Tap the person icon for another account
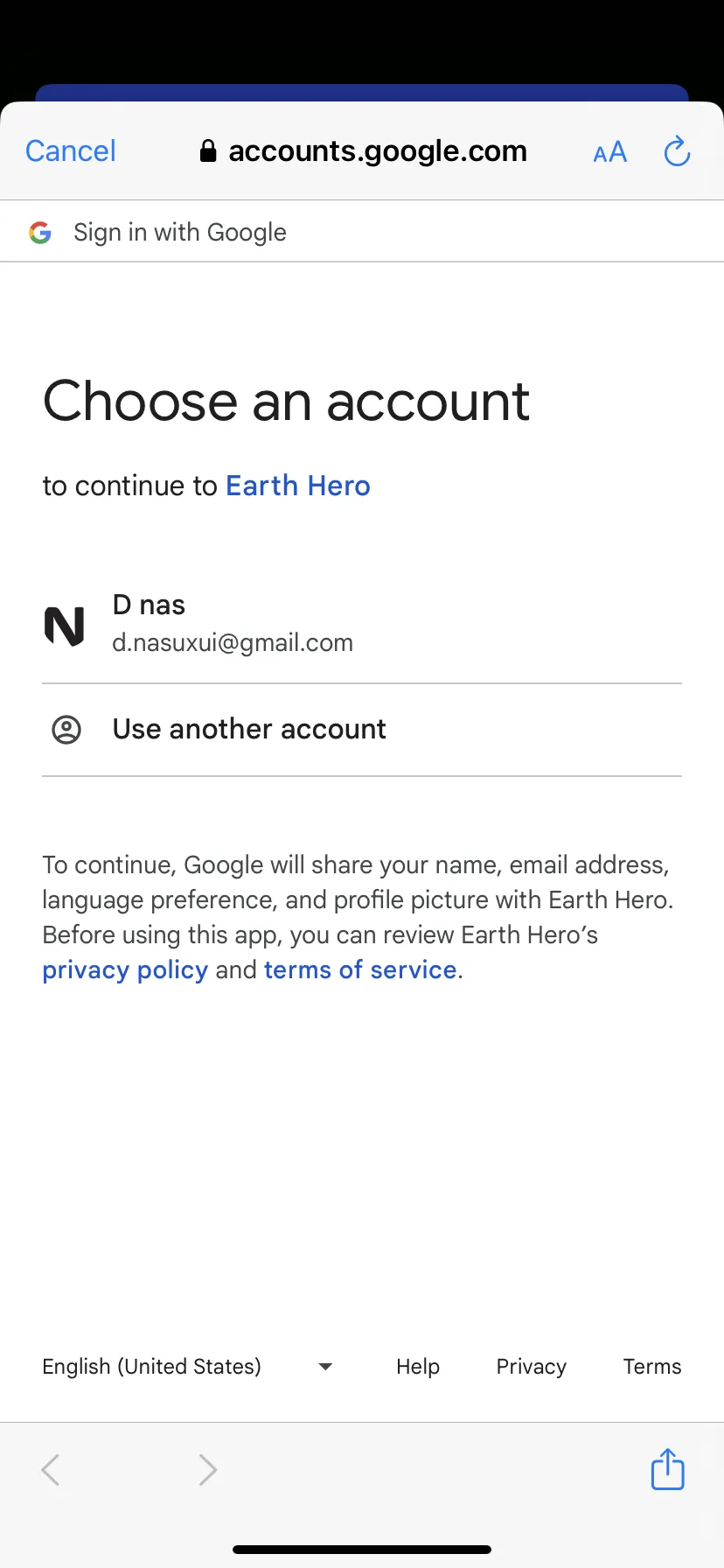724x1568 pixels. [x=66, y=730]
